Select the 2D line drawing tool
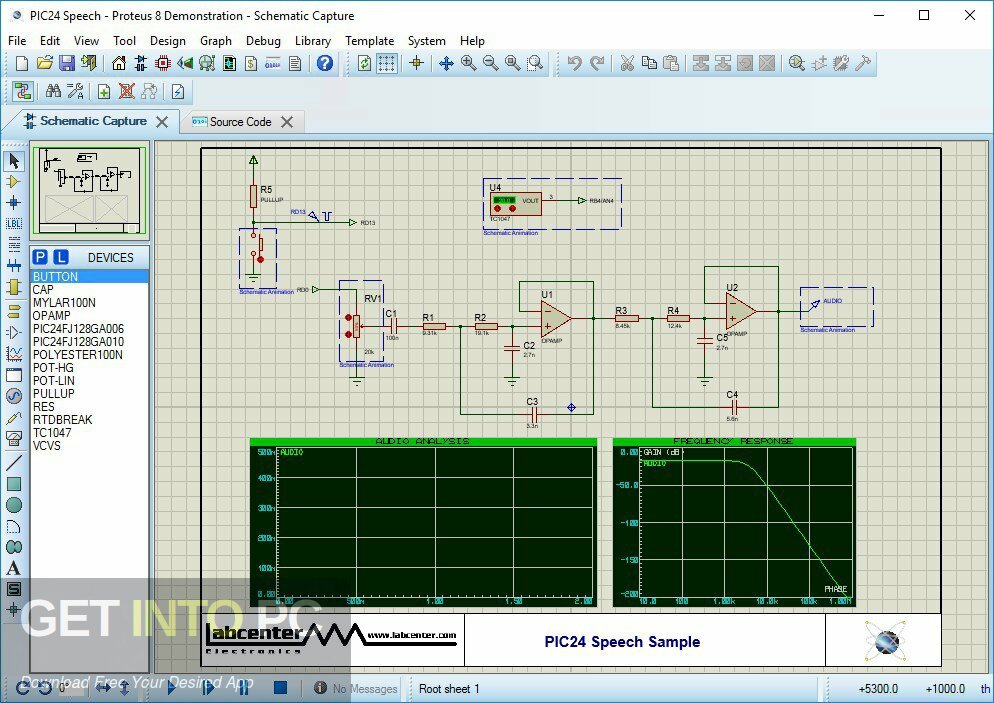994x703 pixels. pyautogui.click(x=14, y=463)
